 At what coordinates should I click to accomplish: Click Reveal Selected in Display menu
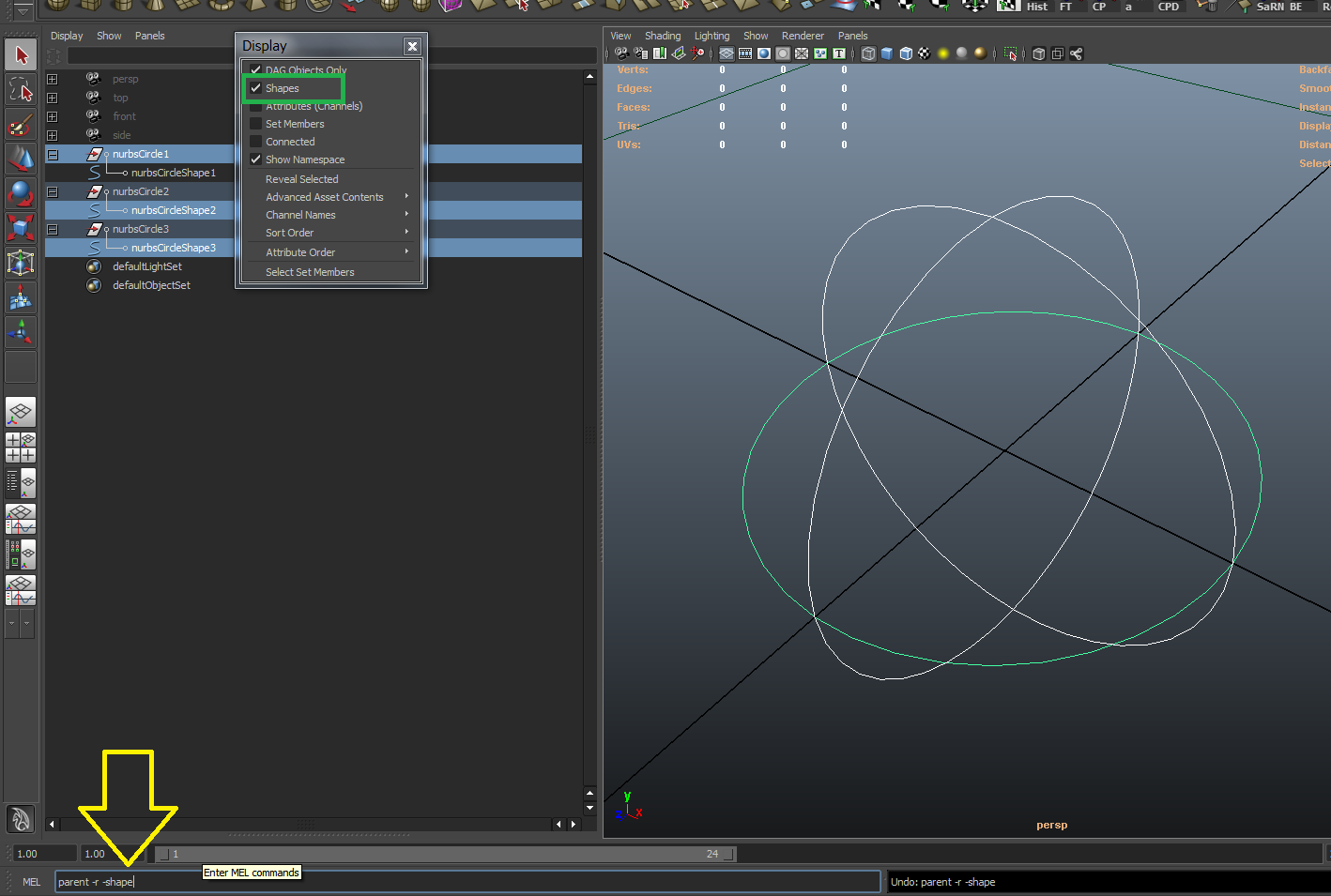tap(301, 179)
